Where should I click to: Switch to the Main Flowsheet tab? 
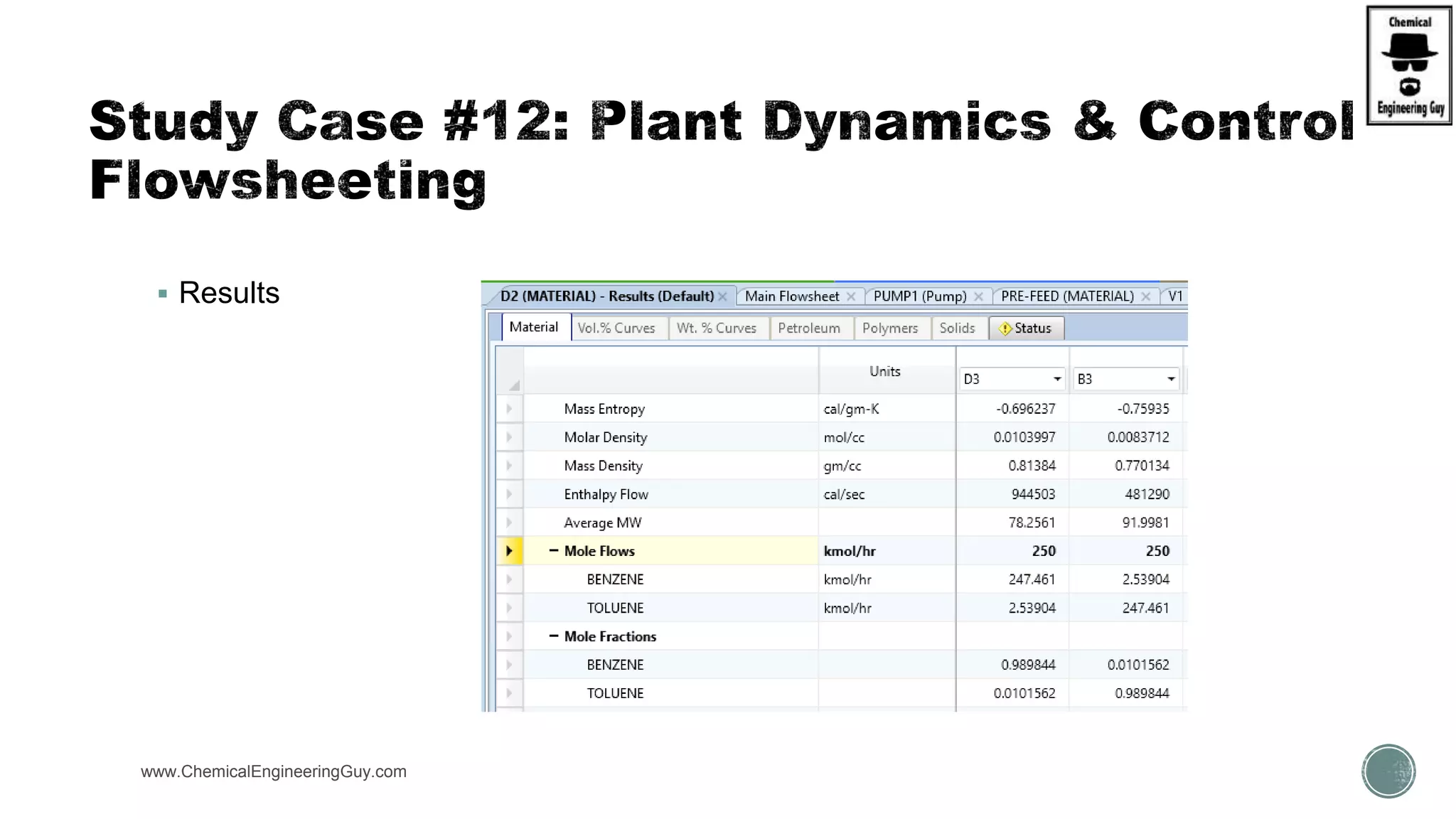click(791, 296)
